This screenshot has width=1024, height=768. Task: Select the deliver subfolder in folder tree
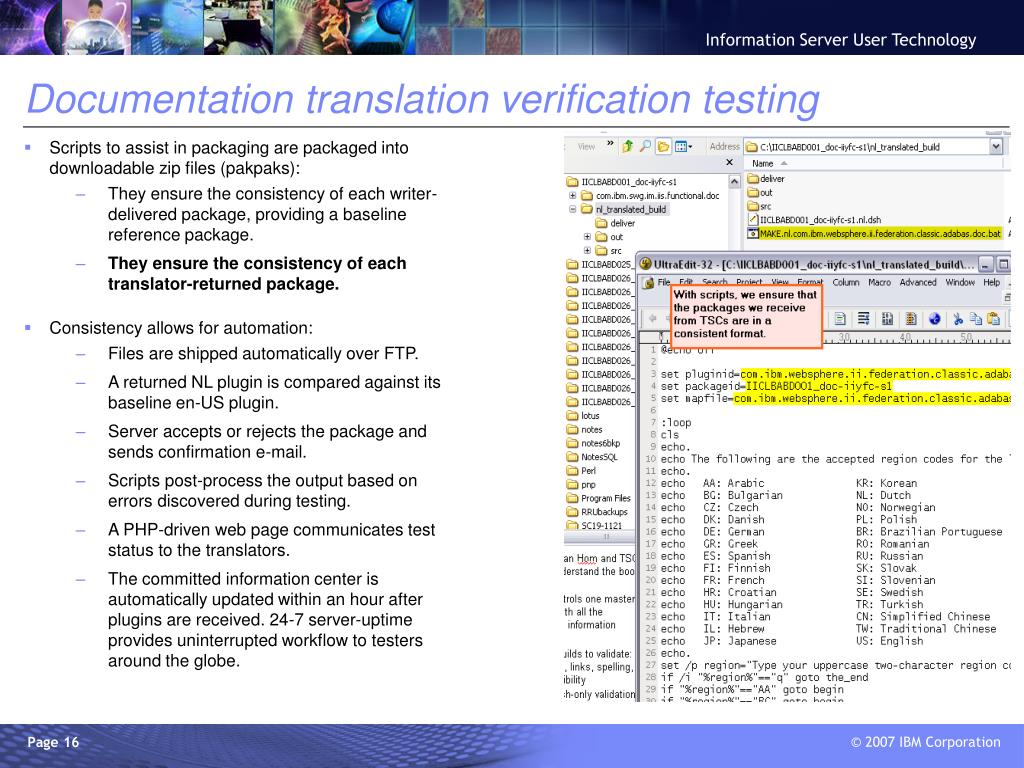tap(615, 223)
